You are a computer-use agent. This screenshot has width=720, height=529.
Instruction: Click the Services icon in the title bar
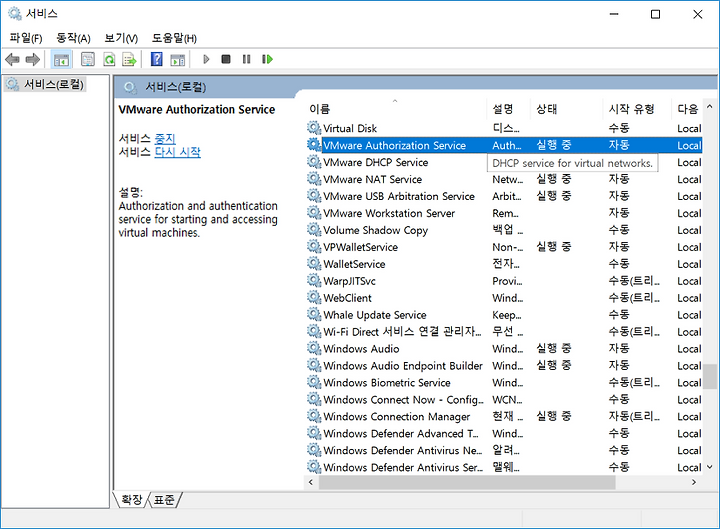tap(15, 14)
